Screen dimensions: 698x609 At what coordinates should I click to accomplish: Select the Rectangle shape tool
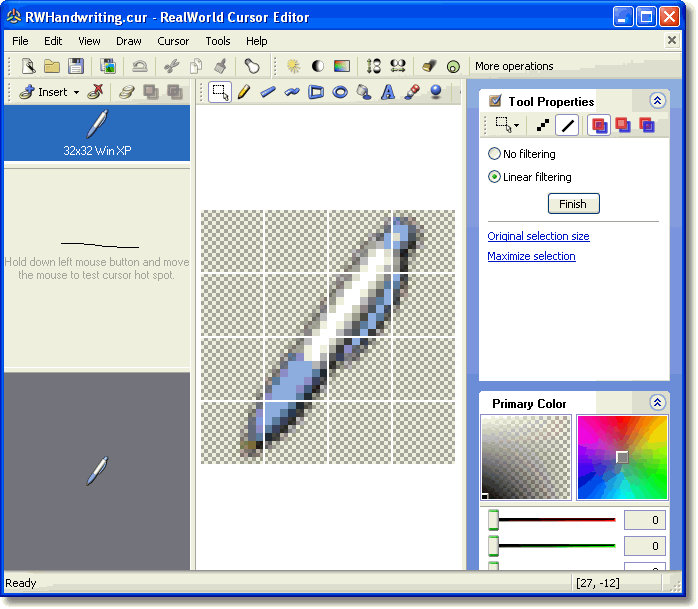tap(316, 92)
